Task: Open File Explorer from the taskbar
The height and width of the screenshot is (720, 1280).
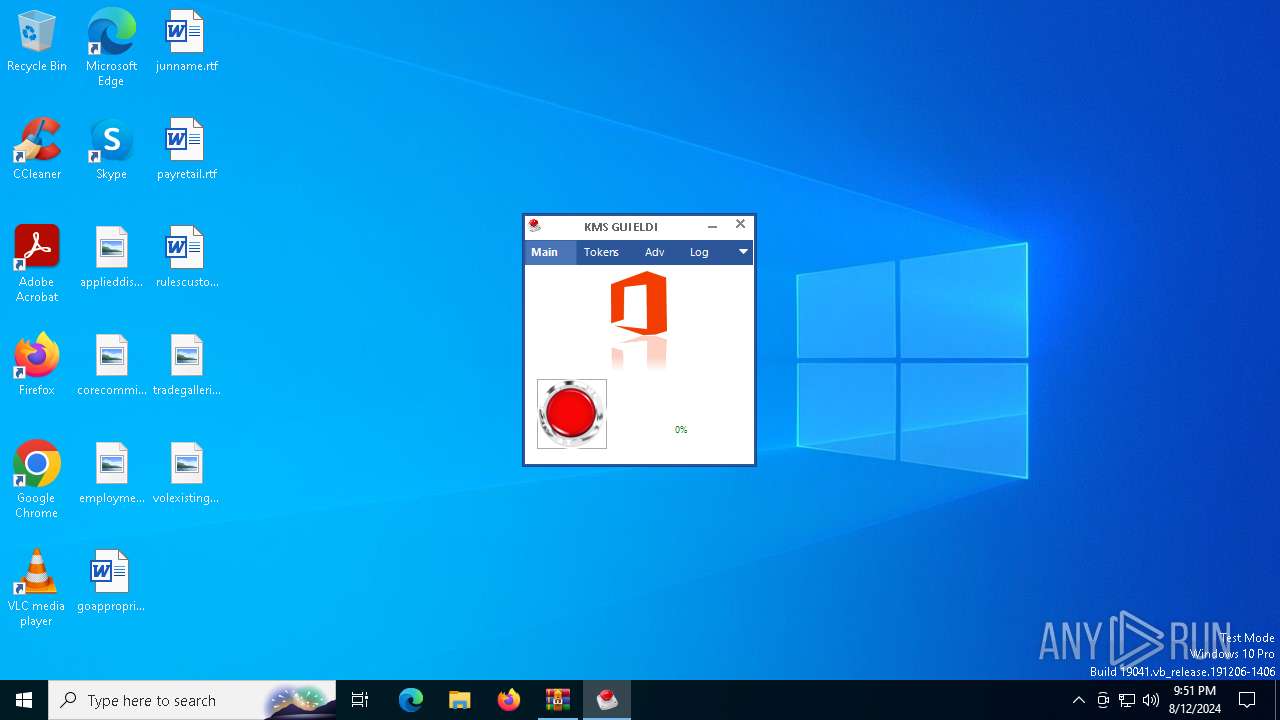Action: click(x=460, y=700)
